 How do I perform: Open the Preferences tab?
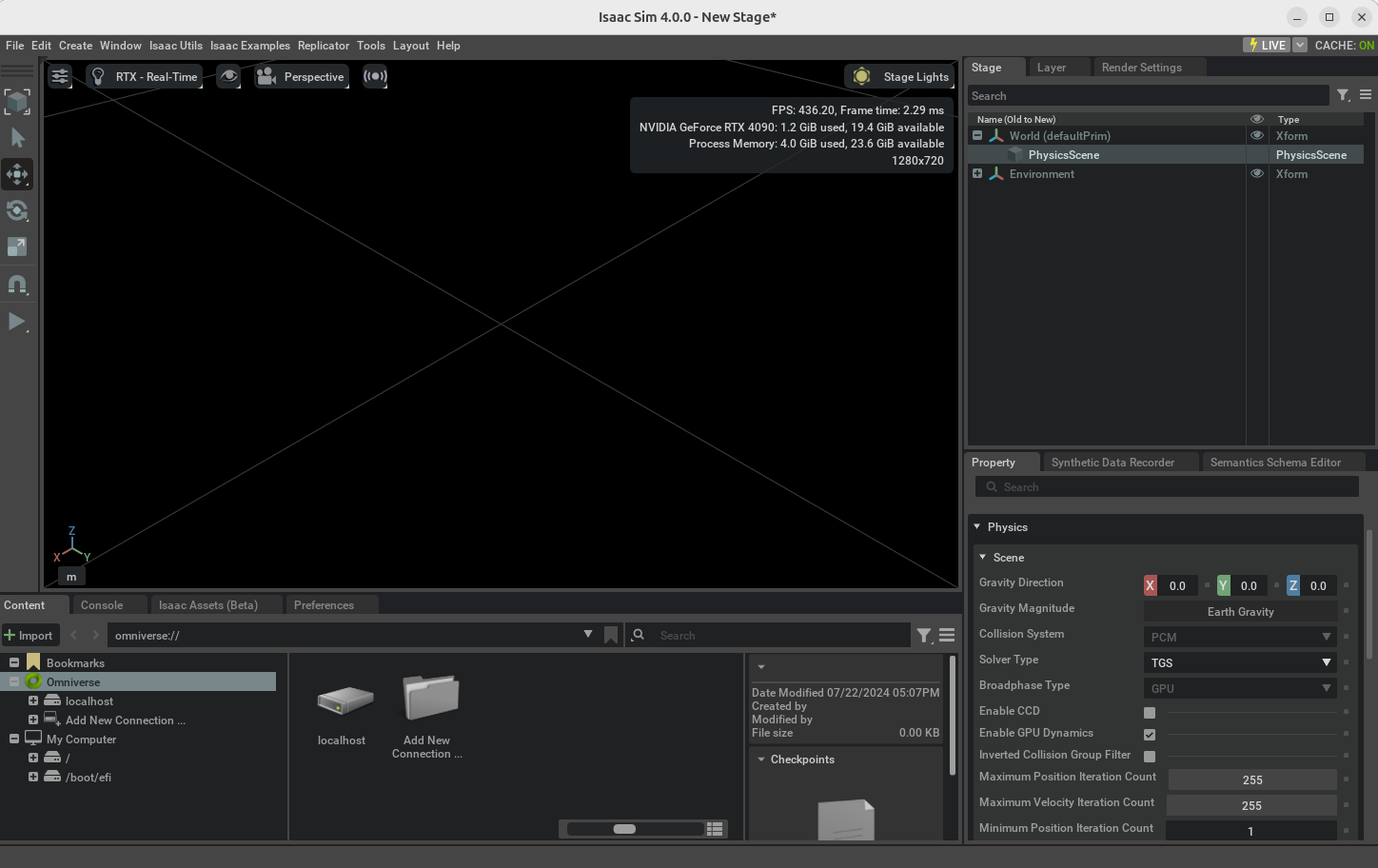coord(324,605)
